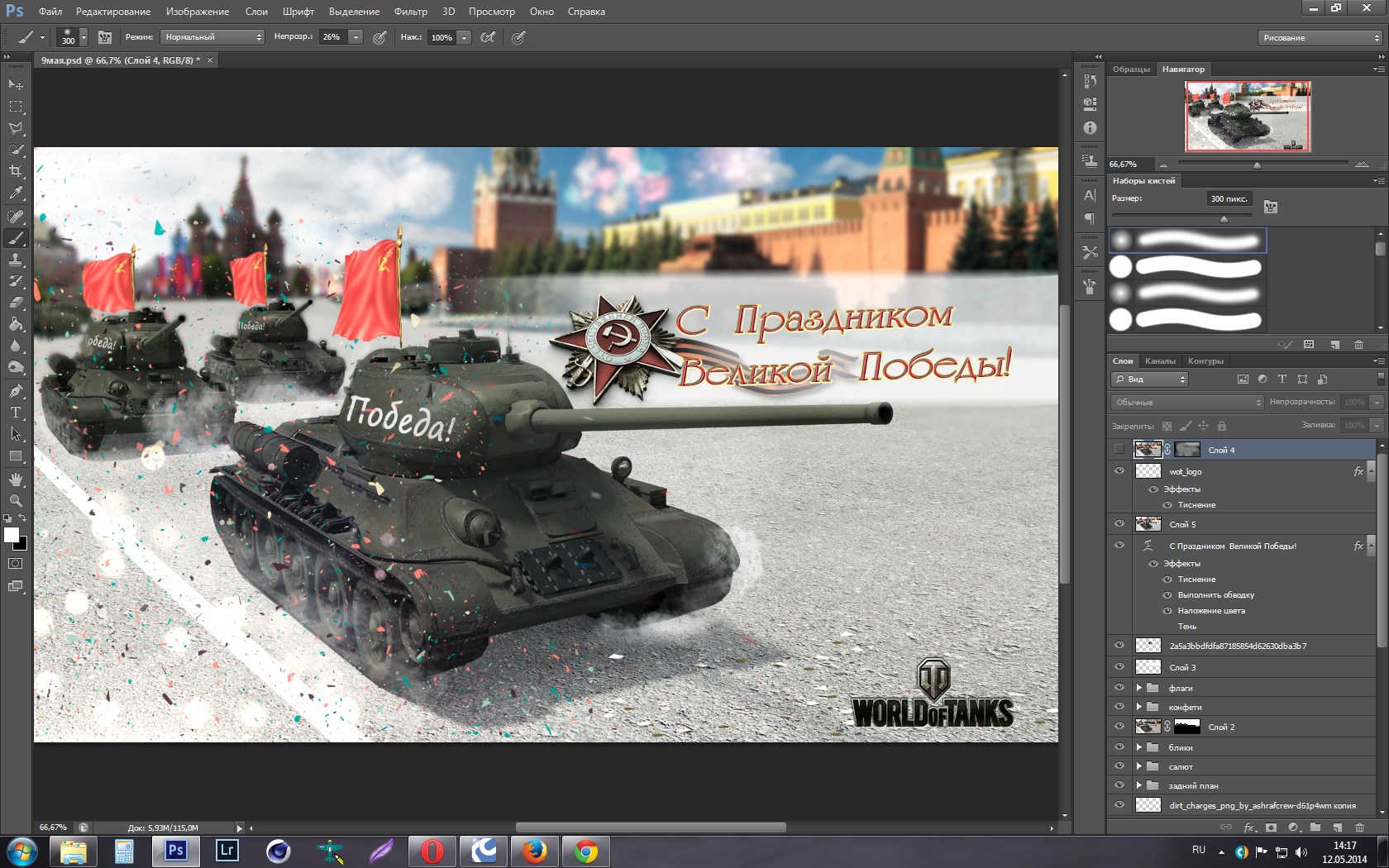Adjust the brush Размер slider

pos(1224,218)
